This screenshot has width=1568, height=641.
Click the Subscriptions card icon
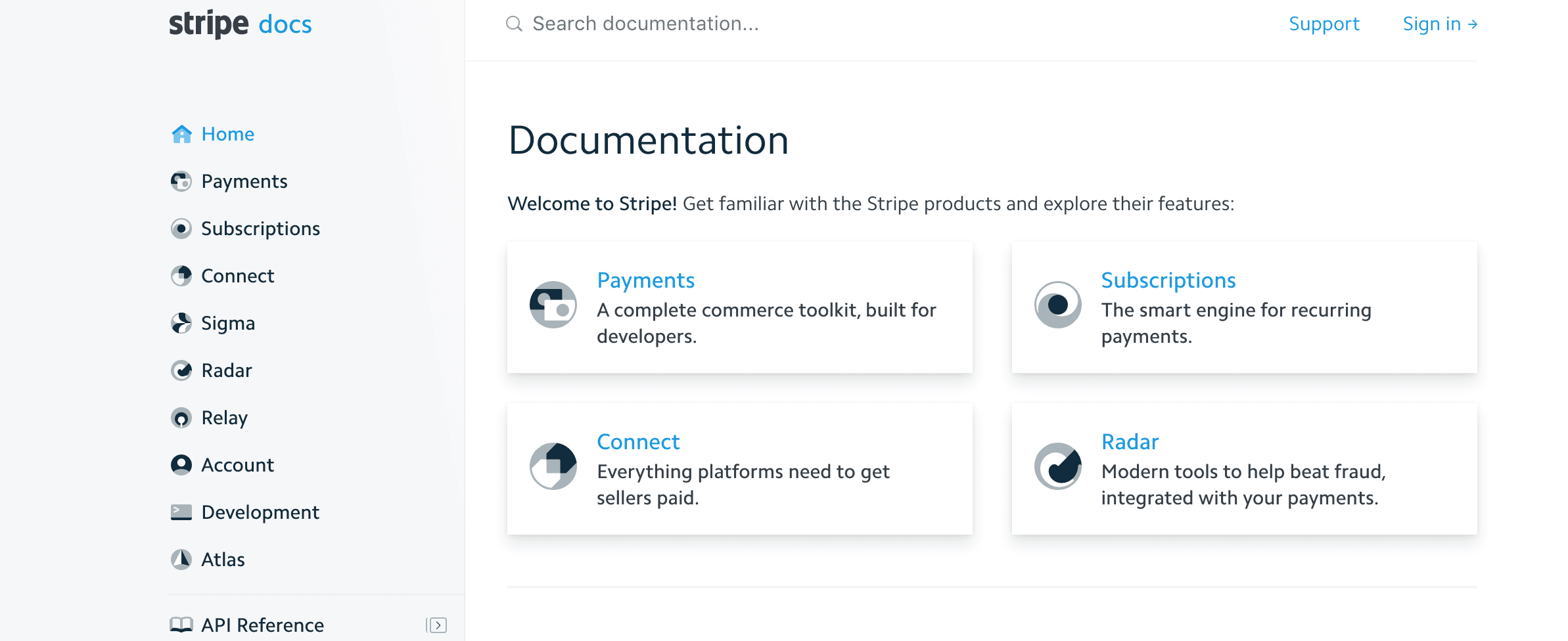pos(1058,305)
